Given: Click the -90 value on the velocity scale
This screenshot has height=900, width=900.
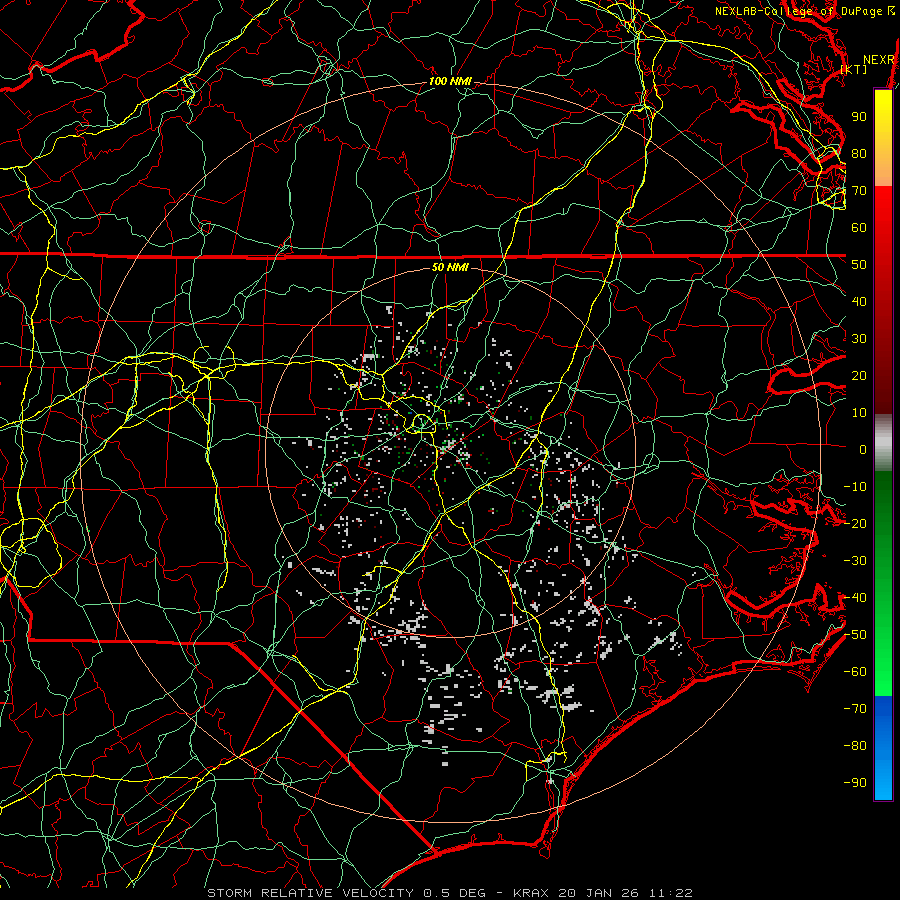Looking at the screenshot, I should click(855, 783).
